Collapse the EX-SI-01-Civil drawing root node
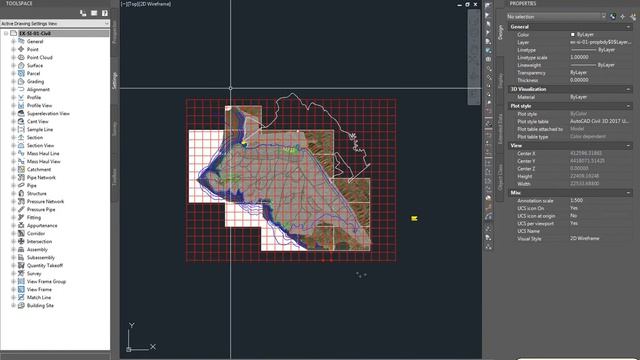640x360 pixels. click(6, 33)
